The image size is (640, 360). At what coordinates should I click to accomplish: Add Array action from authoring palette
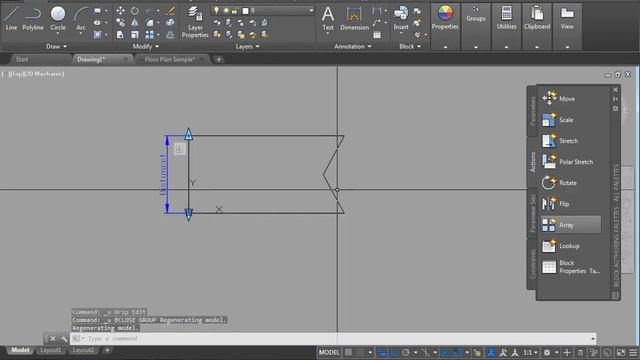point(571,225)
